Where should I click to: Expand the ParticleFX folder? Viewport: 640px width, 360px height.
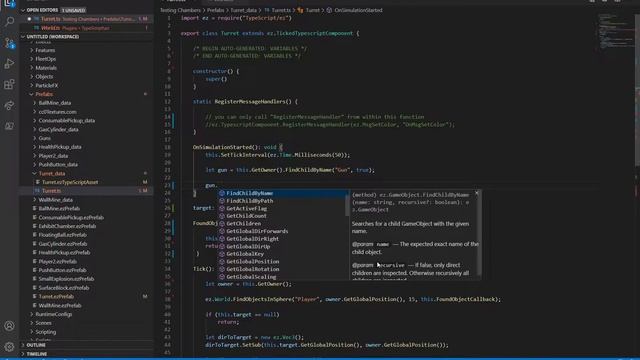coord(47,85)
